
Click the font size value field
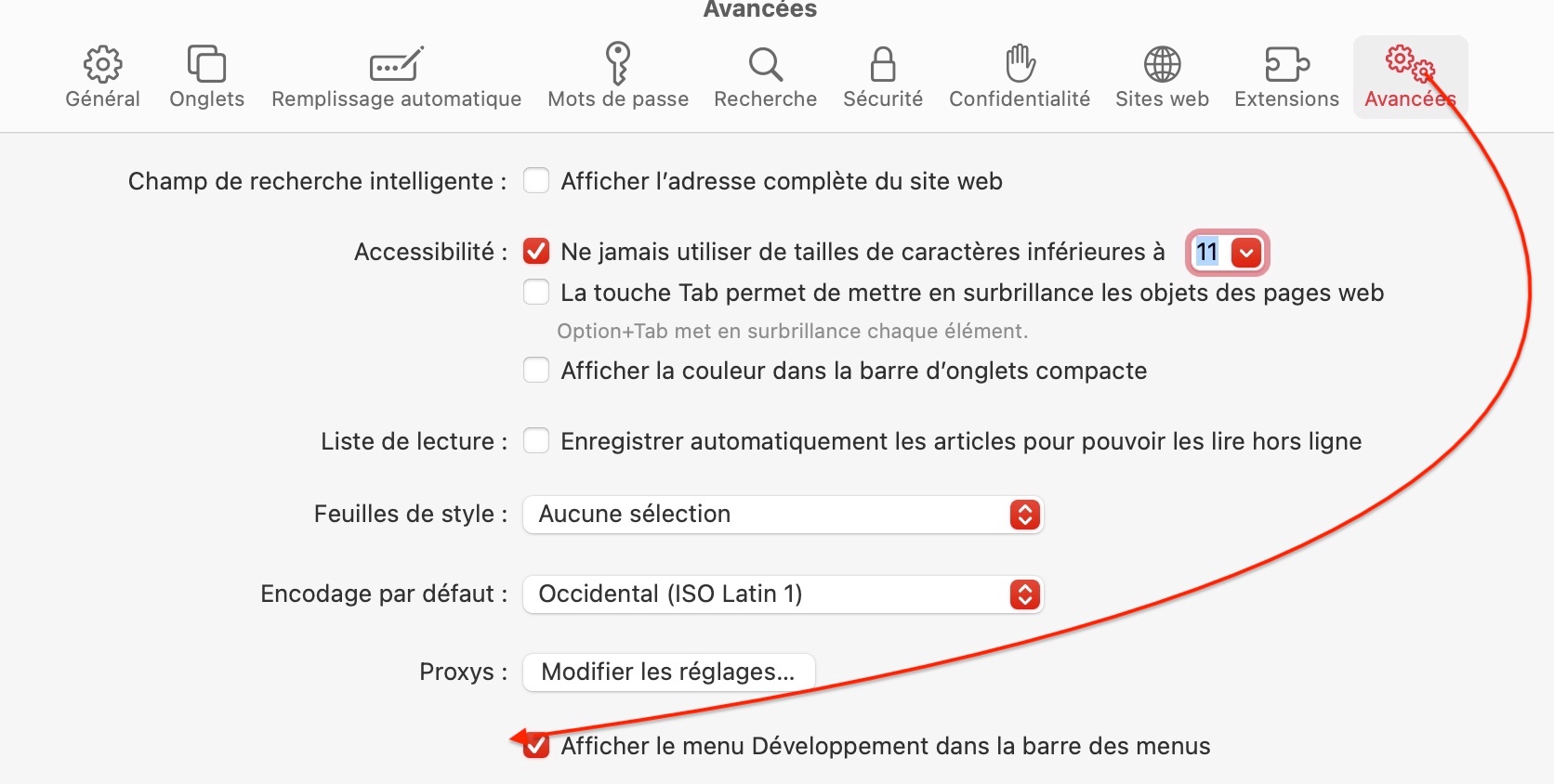[x=1207, y=252]
